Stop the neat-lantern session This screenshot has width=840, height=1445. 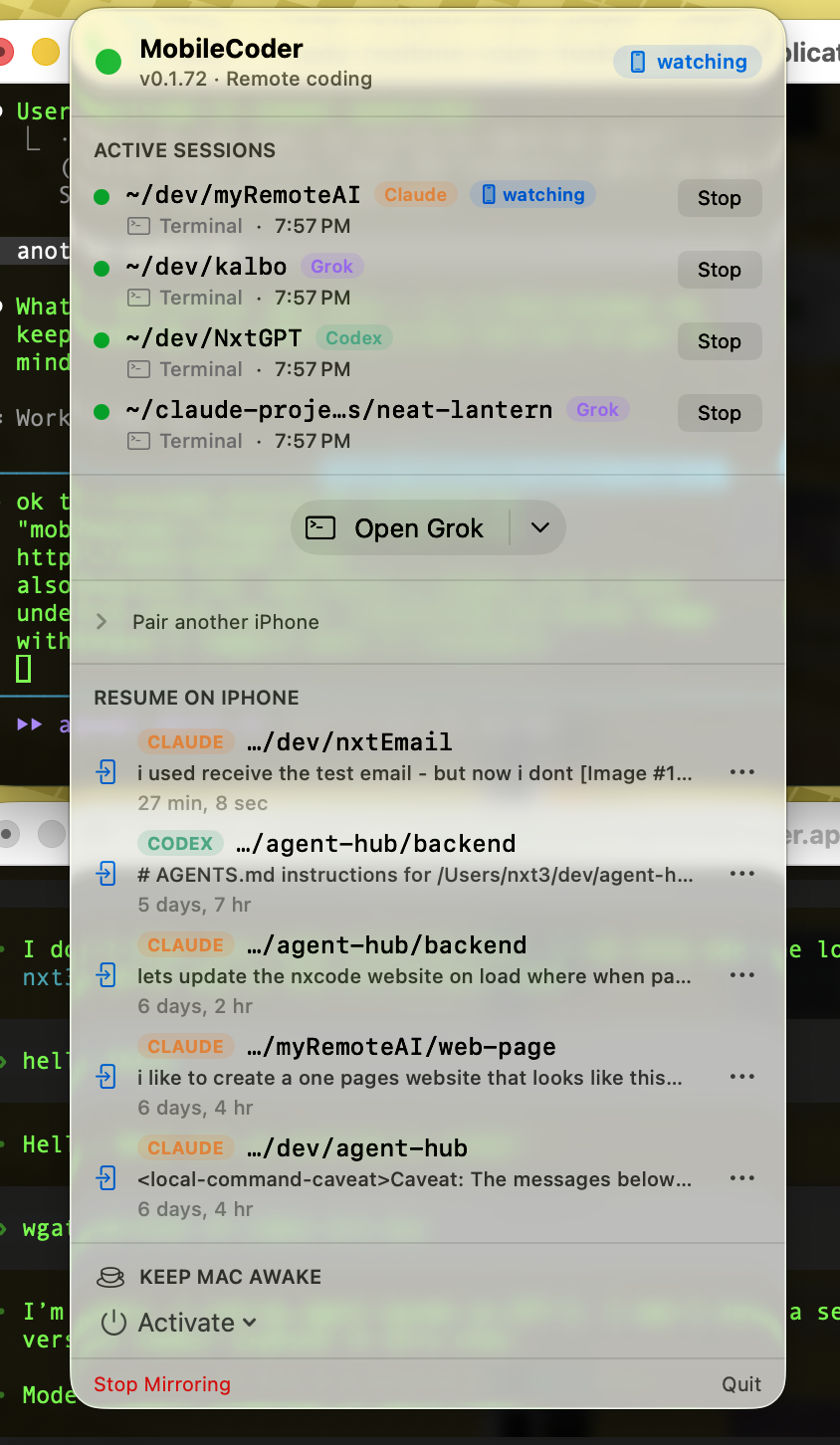click(x=720, y=413)
